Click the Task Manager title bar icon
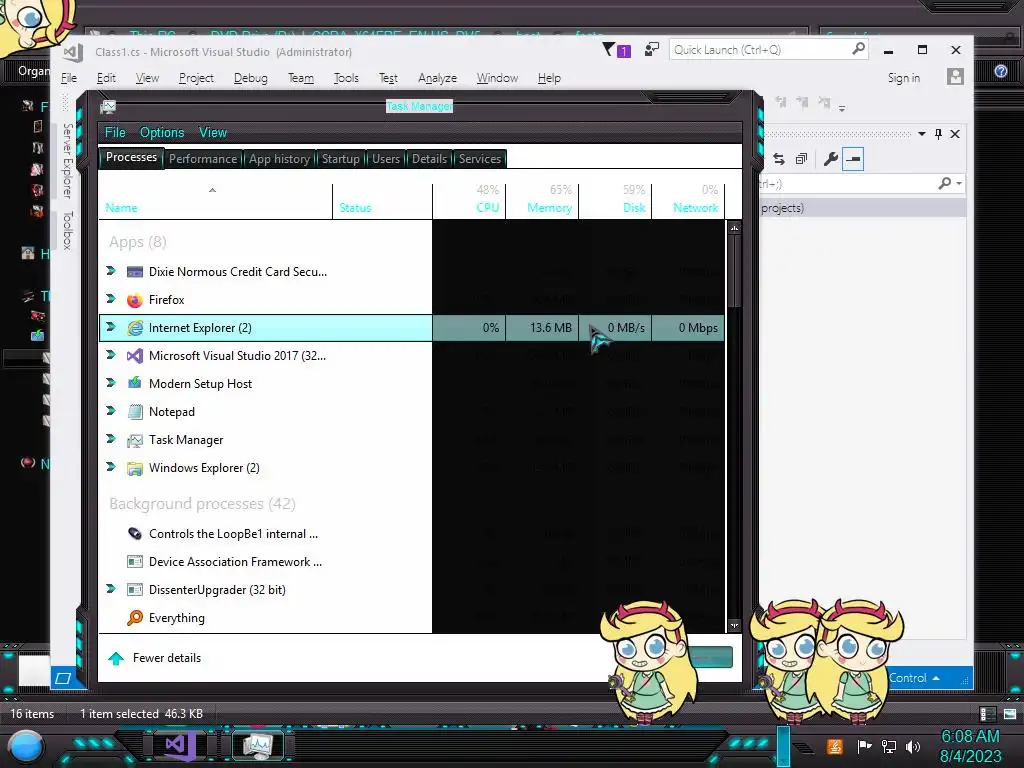 [108, 106]
